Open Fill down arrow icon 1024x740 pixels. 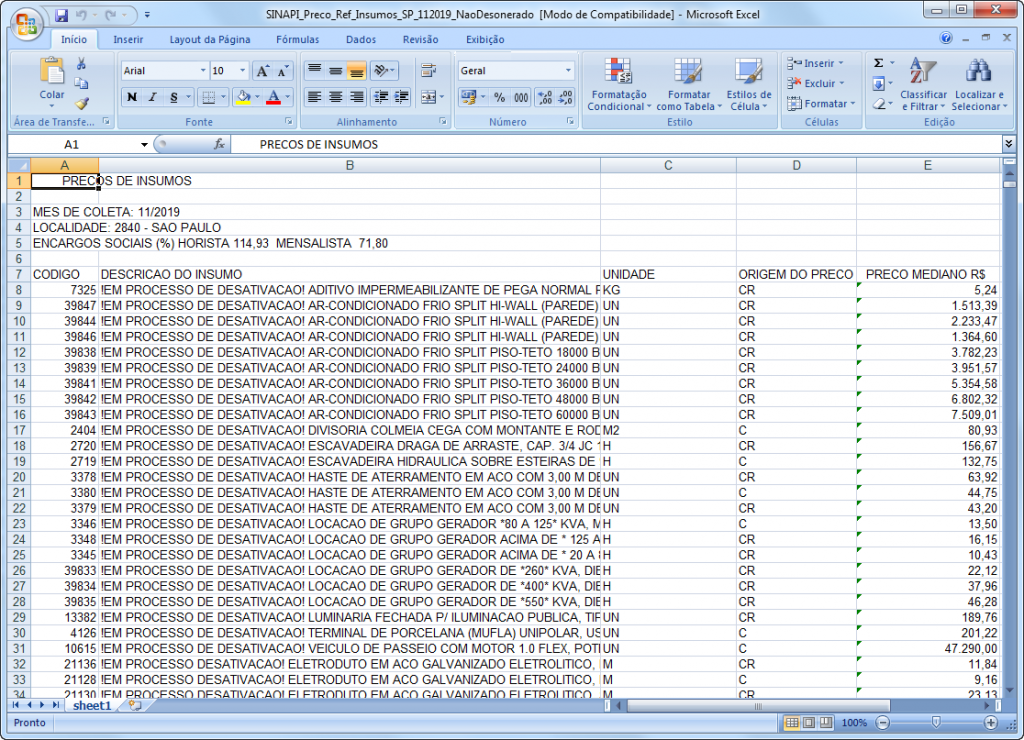coord(879,84)
